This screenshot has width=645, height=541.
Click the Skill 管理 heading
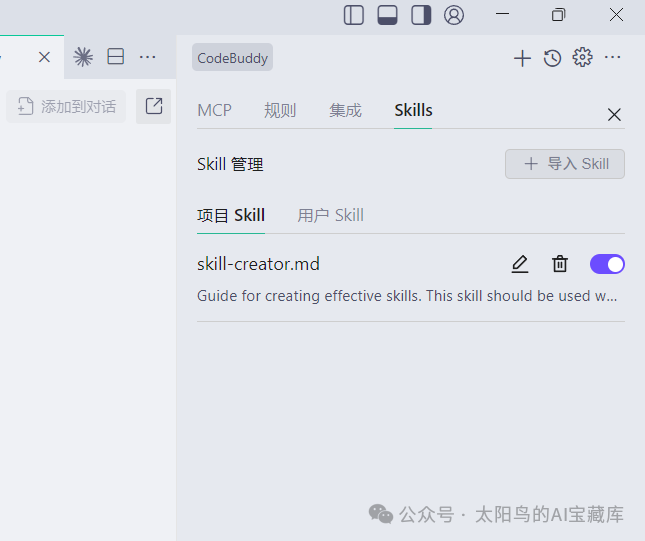click(230, 164)
